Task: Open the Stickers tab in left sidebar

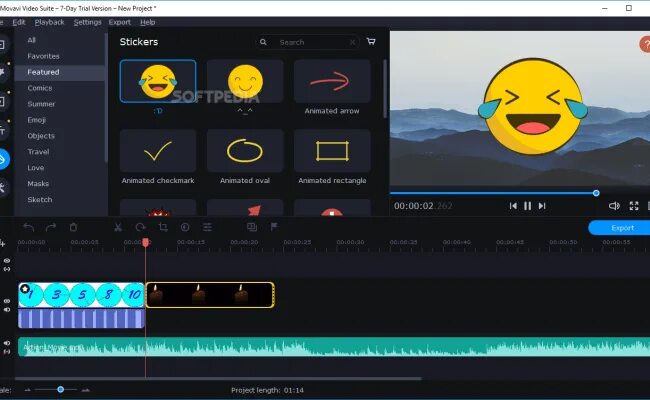Action: pyautogui.click(x=2, y=159)
